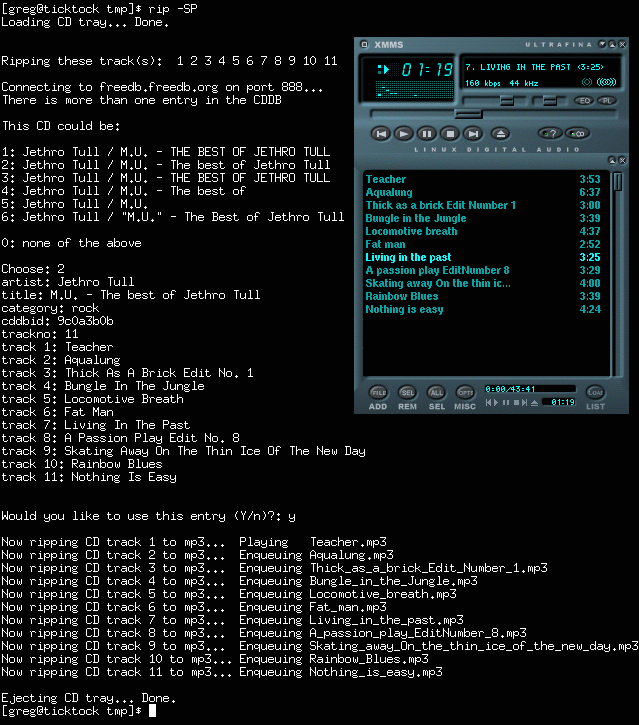Open the ADD file menu in playlist
Viewport: 639px width, 725px height.
(x=378, y=394)
